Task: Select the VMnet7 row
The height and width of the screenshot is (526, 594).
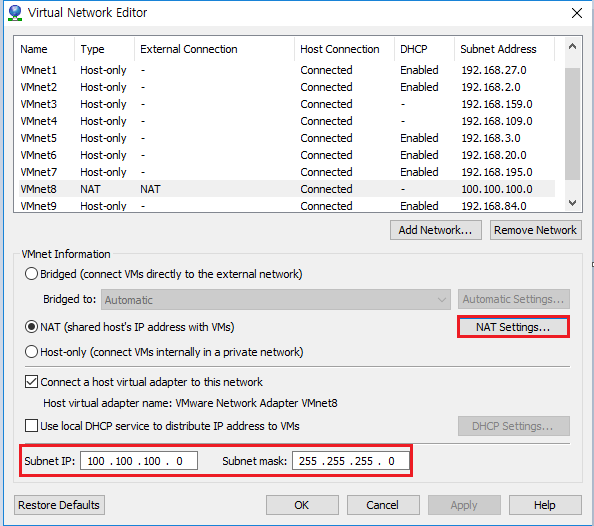Action: pos(287,172)
